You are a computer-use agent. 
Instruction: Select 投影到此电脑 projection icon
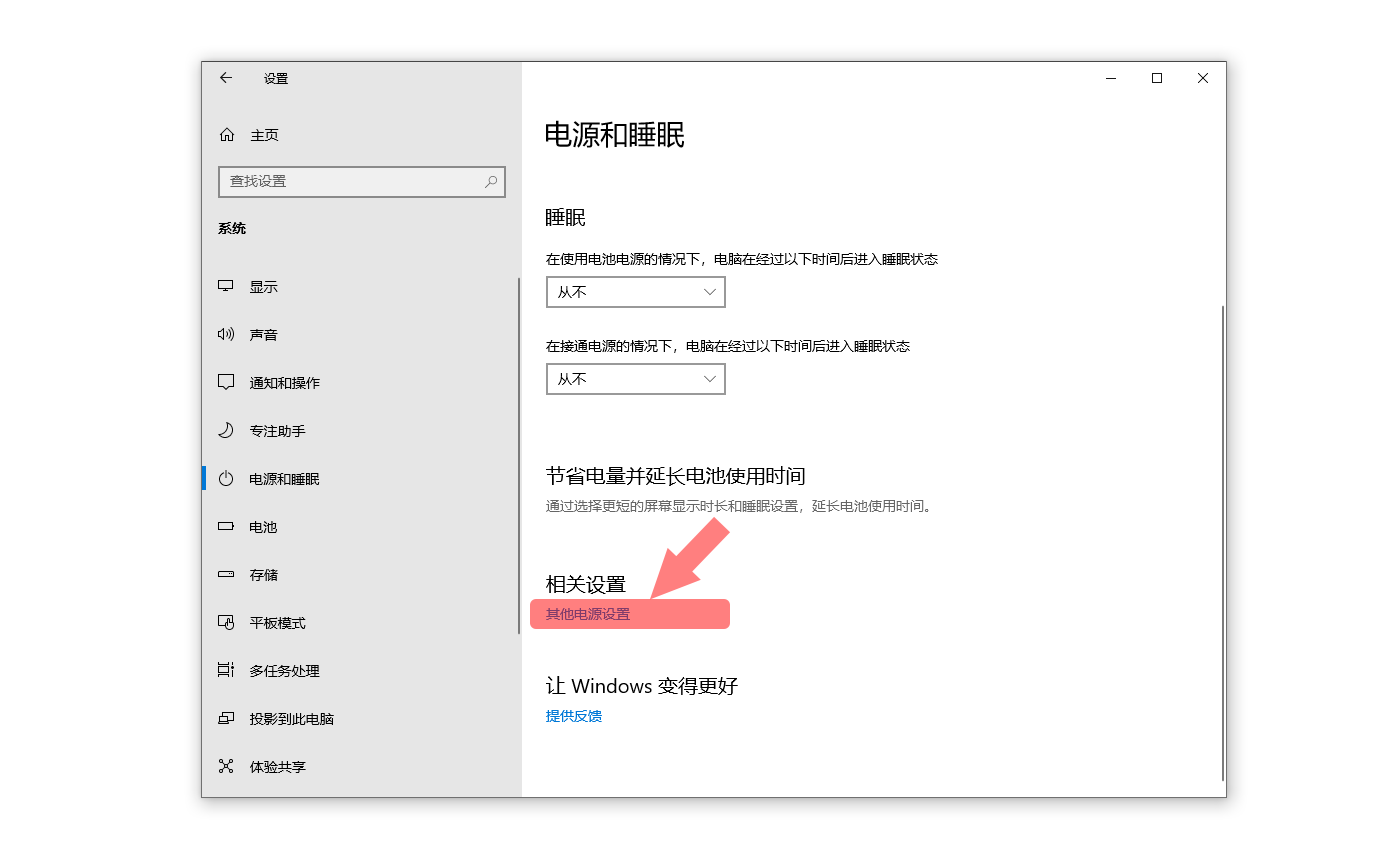[x=226, y=718]
